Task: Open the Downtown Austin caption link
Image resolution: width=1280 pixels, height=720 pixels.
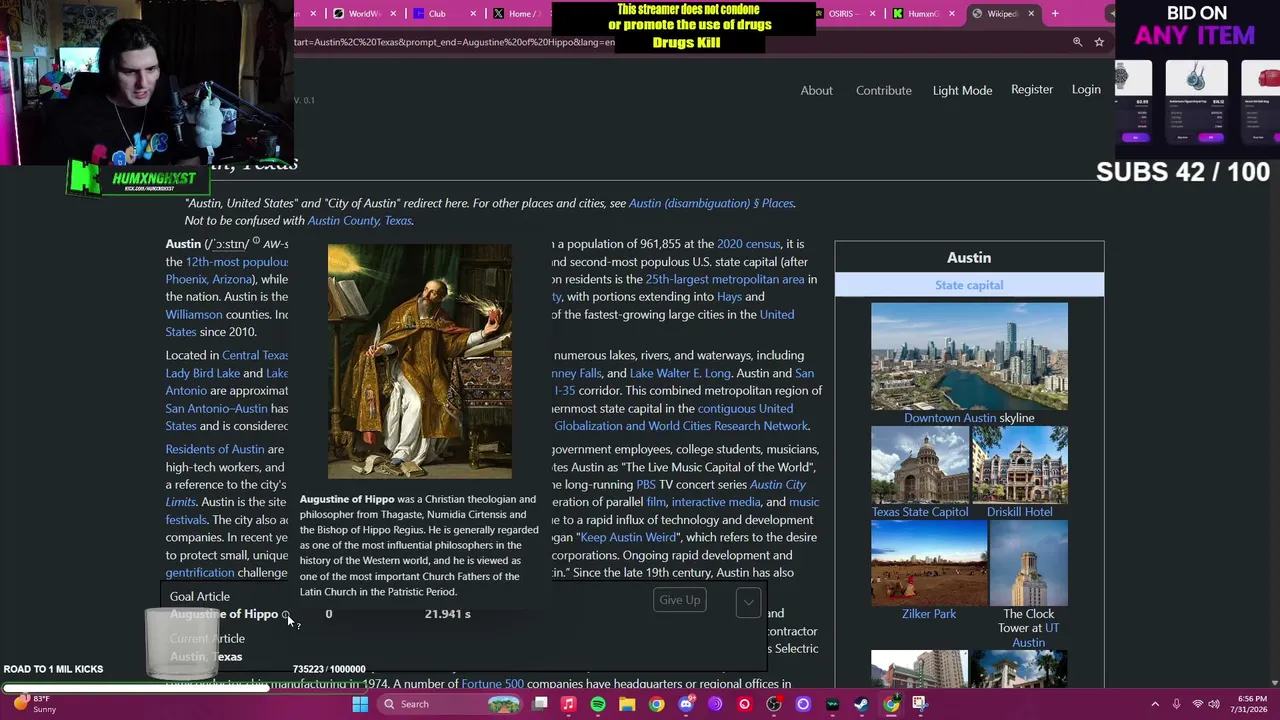Action: pos(950,418)
